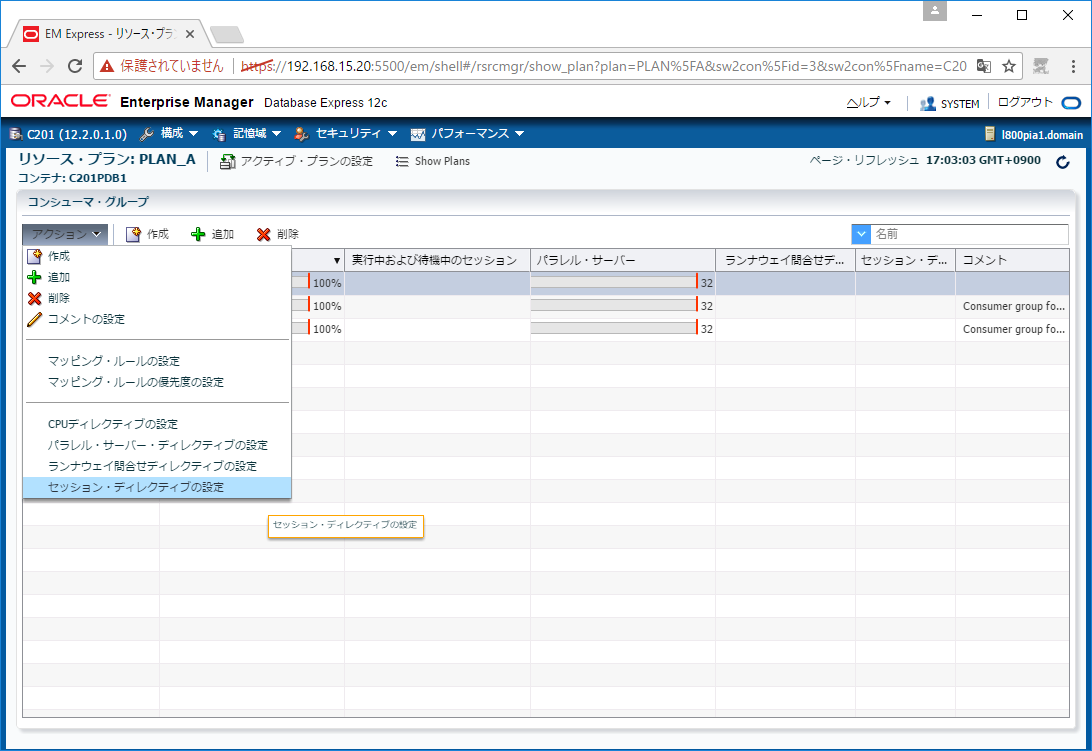1092x751 pixels.
Task: Click ランナウェイ問合せデ... column header
Action: click(x=786, y=260)
